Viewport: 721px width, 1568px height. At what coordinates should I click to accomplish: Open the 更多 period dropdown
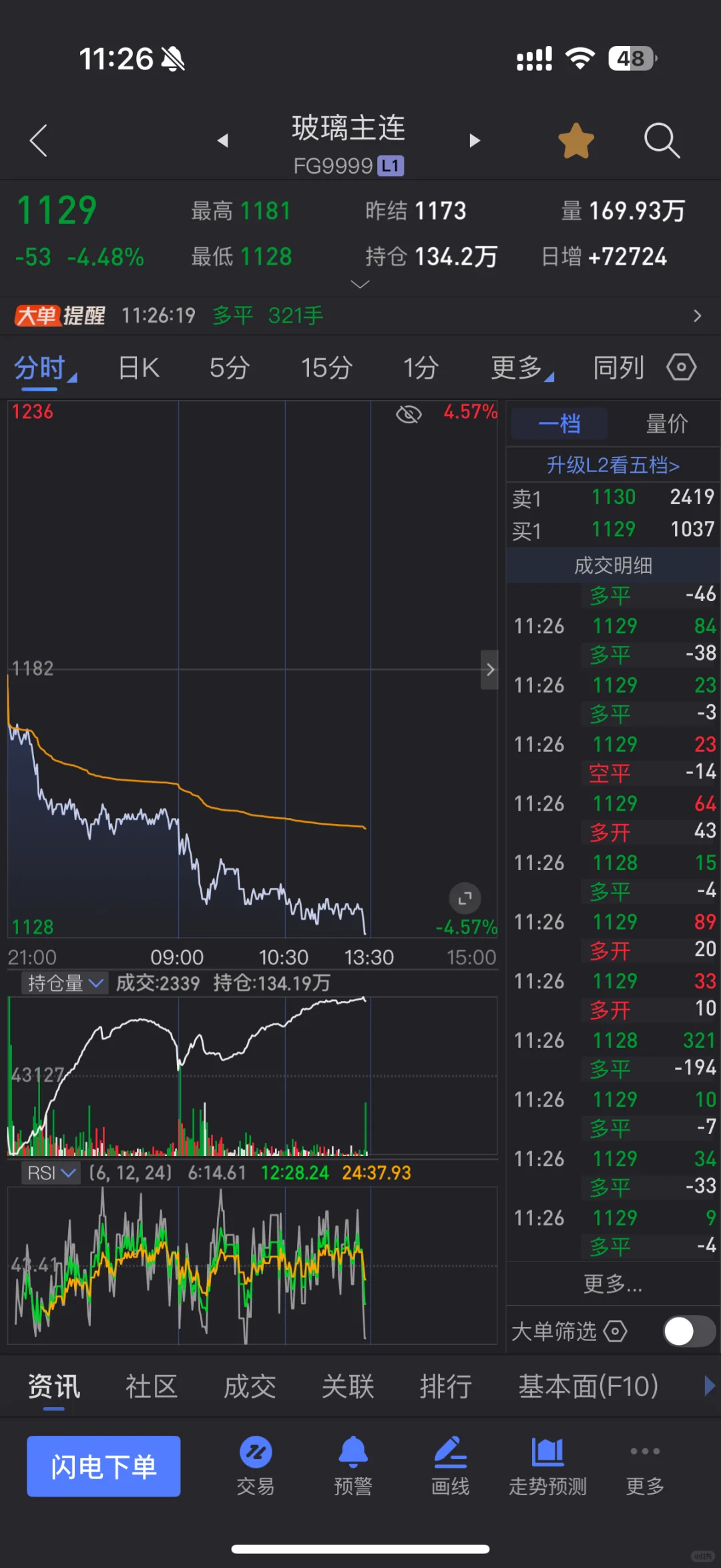[x=521, y=368]
